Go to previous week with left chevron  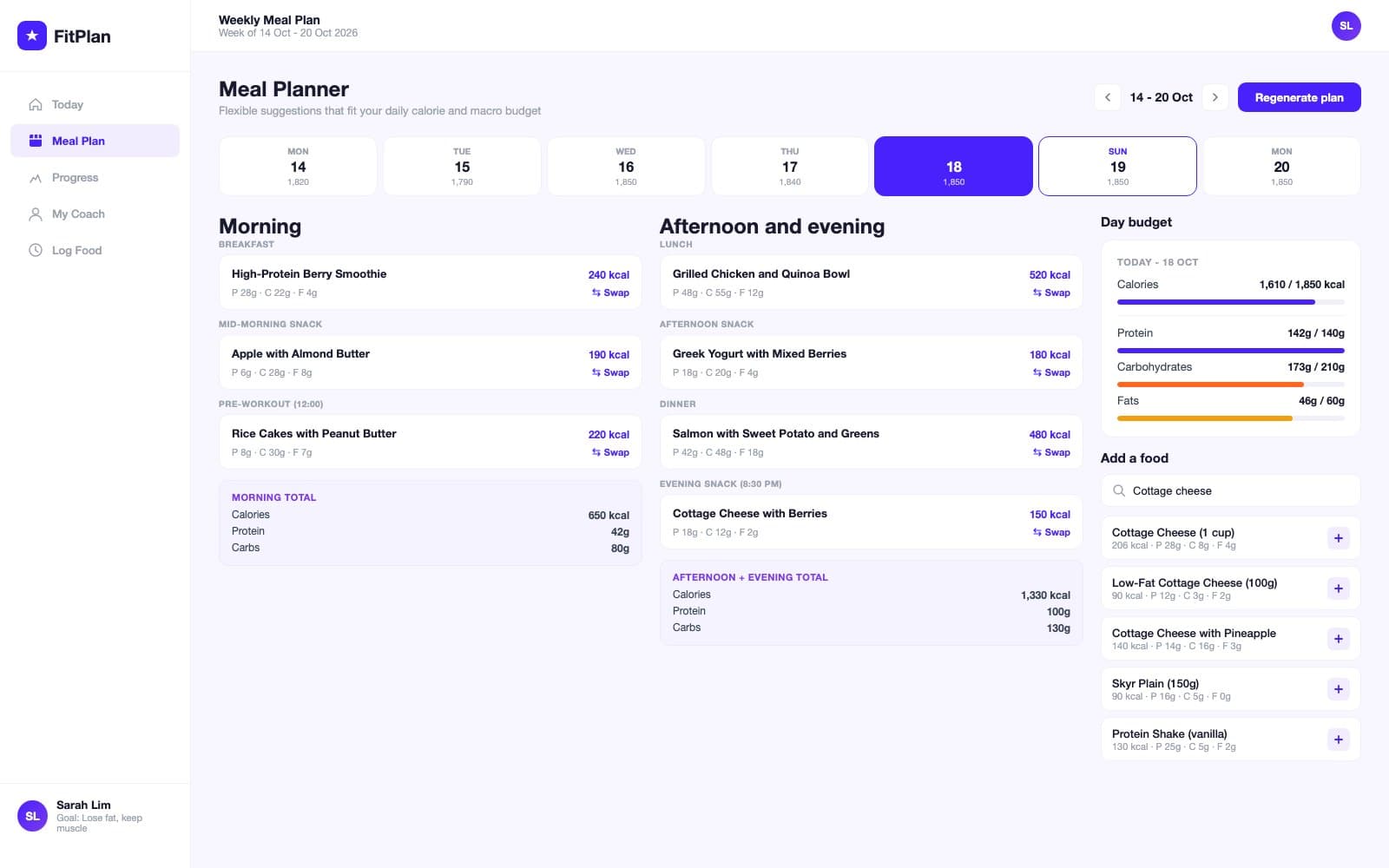1108,97
